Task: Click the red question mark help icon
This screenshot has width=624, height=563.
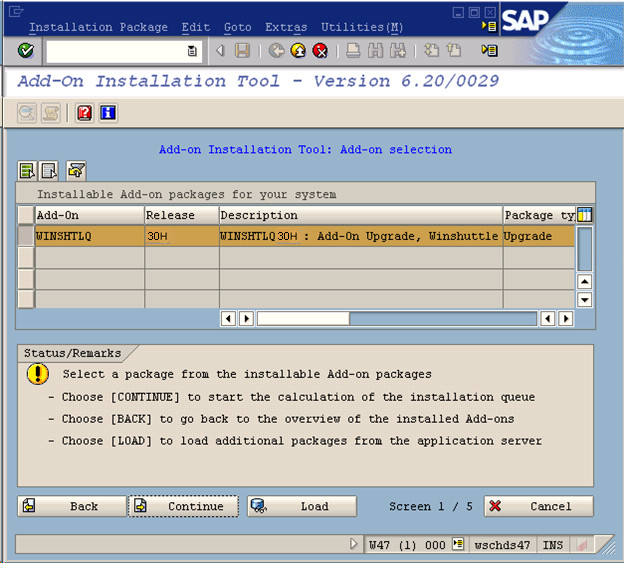Action: (84, 113)
